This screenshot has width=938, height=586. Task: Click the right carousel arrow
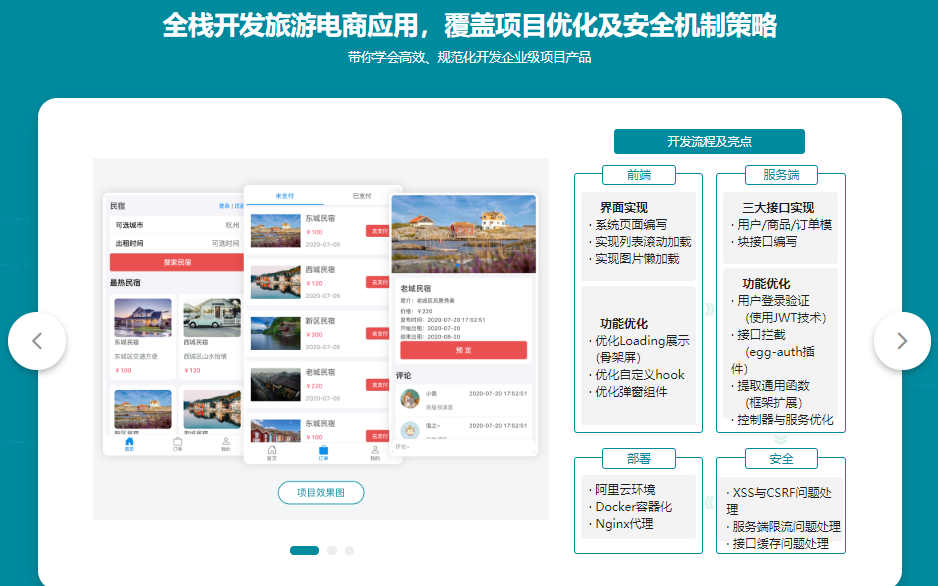pyautogui.click(x=901, y=340)
